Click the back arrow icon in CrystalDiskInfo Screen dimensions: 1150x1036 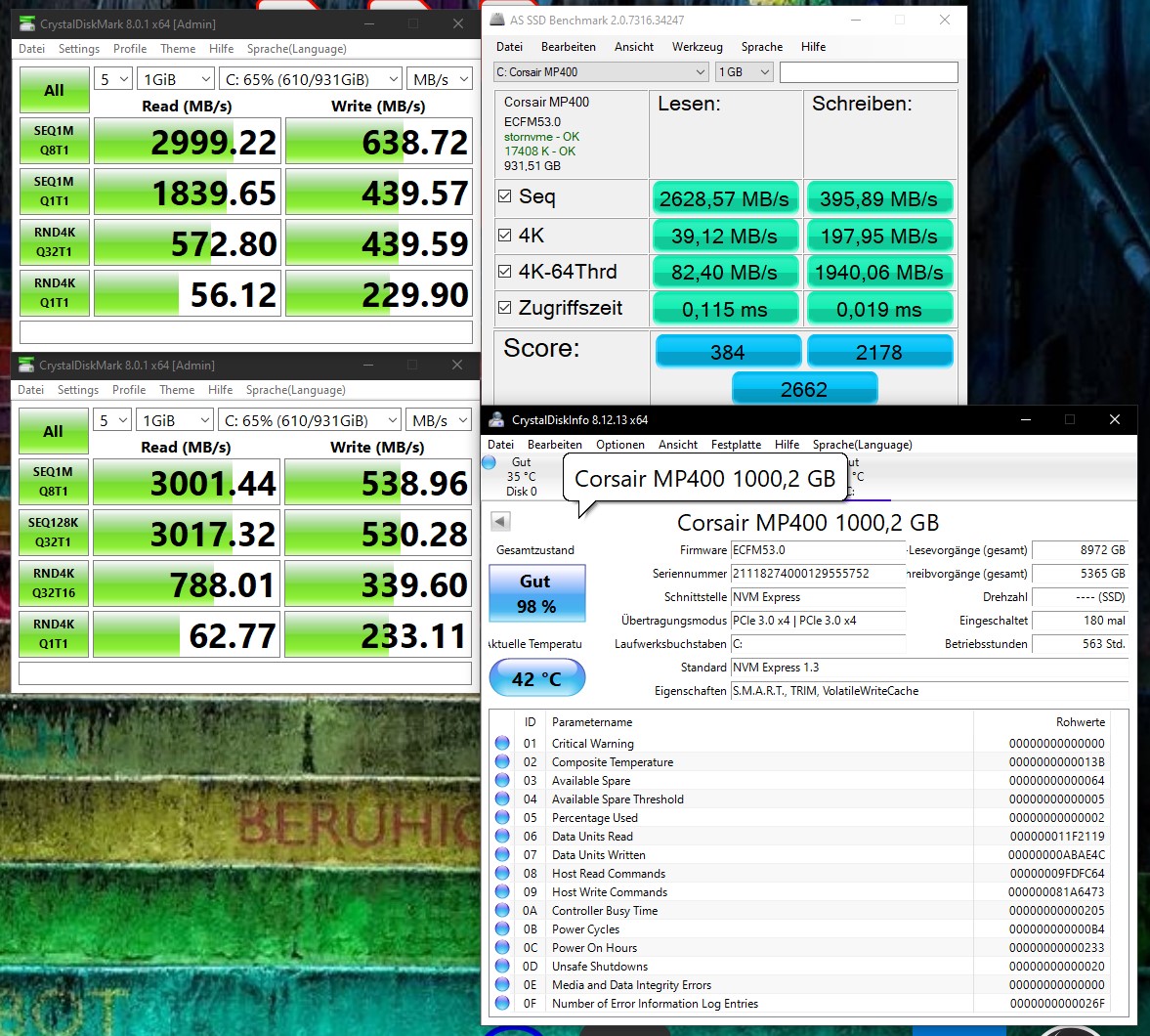tap(500, 522)
